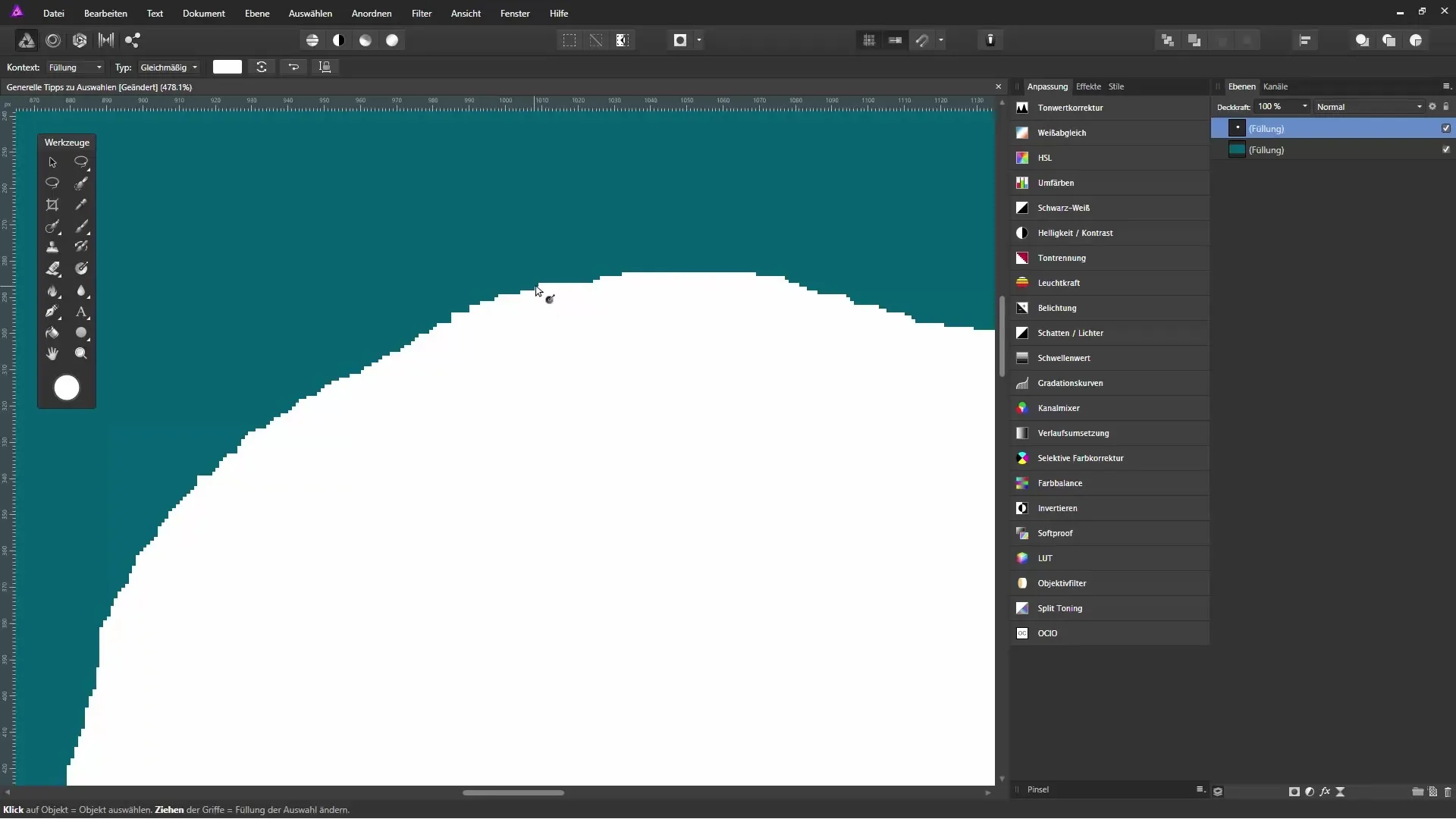
Task: Add a Selektive Farbkorrektur adjustment
Action: (x=1109, y=458)
